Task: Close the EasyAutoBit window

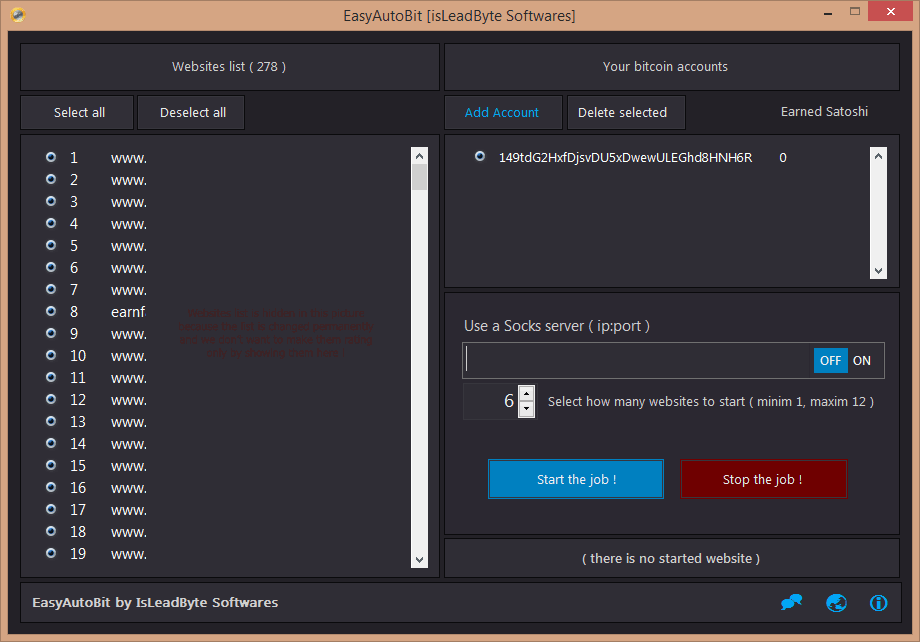Action: [891, 12]
